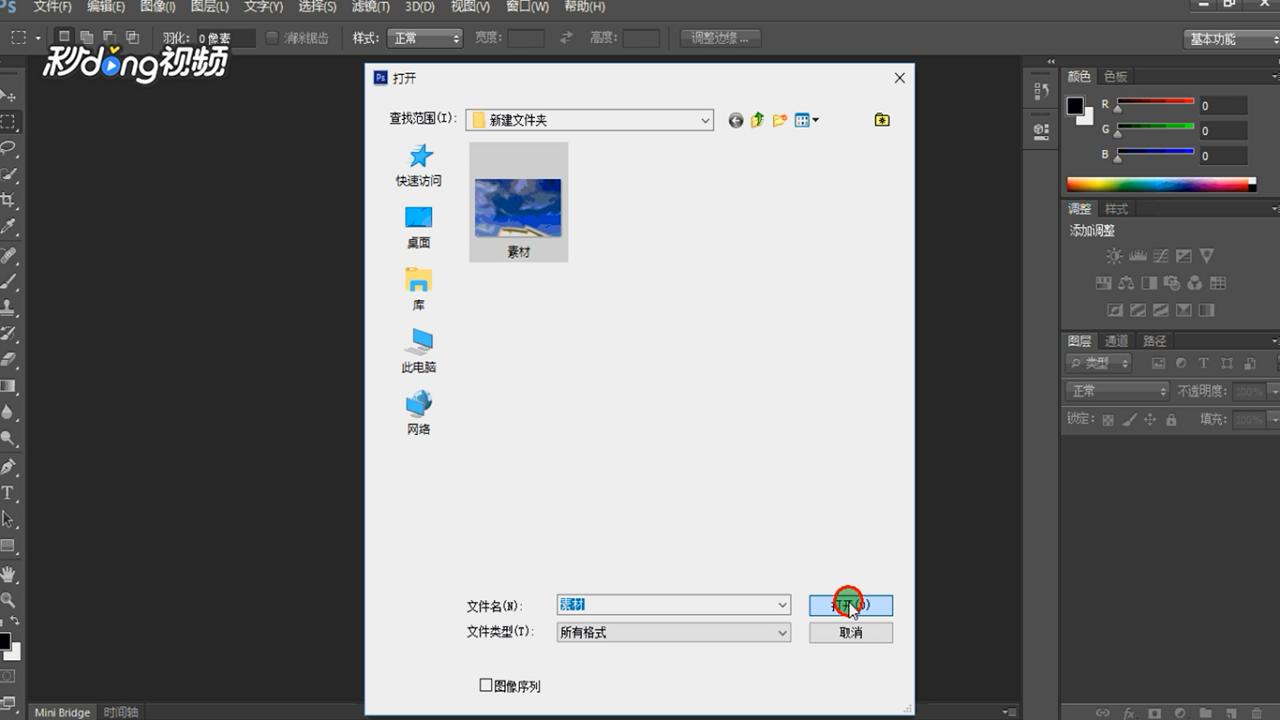Choose Add to Selection mode
Image resolution: width=1280 pixels, height=720 pixels.
(87, 38)
